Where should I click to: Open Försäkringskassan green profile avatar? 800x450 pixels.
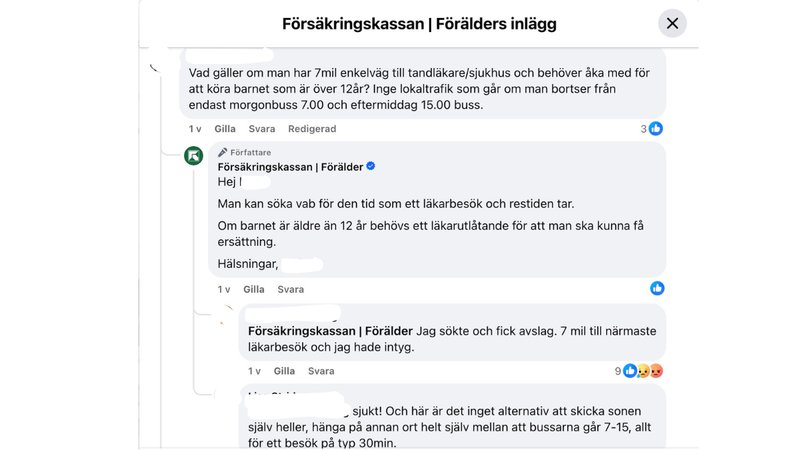point(193,156)
